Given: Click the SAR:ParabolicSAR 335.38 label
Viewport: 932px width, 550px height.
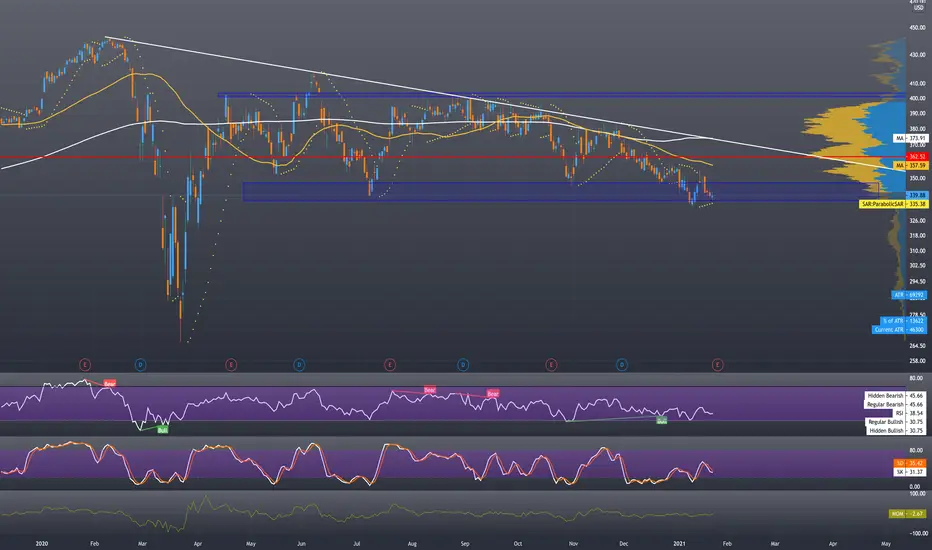Looking at the screenshot, I should tap(893, 204).
